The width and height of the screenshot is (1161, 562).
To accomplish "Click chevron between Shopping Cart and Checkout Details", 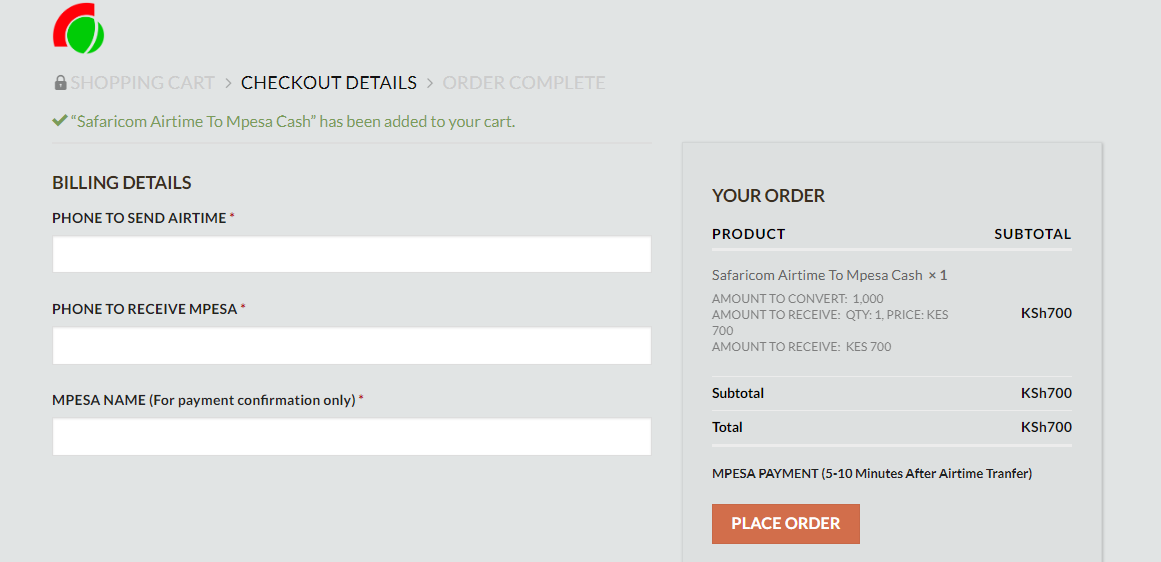I will [228, 83].
